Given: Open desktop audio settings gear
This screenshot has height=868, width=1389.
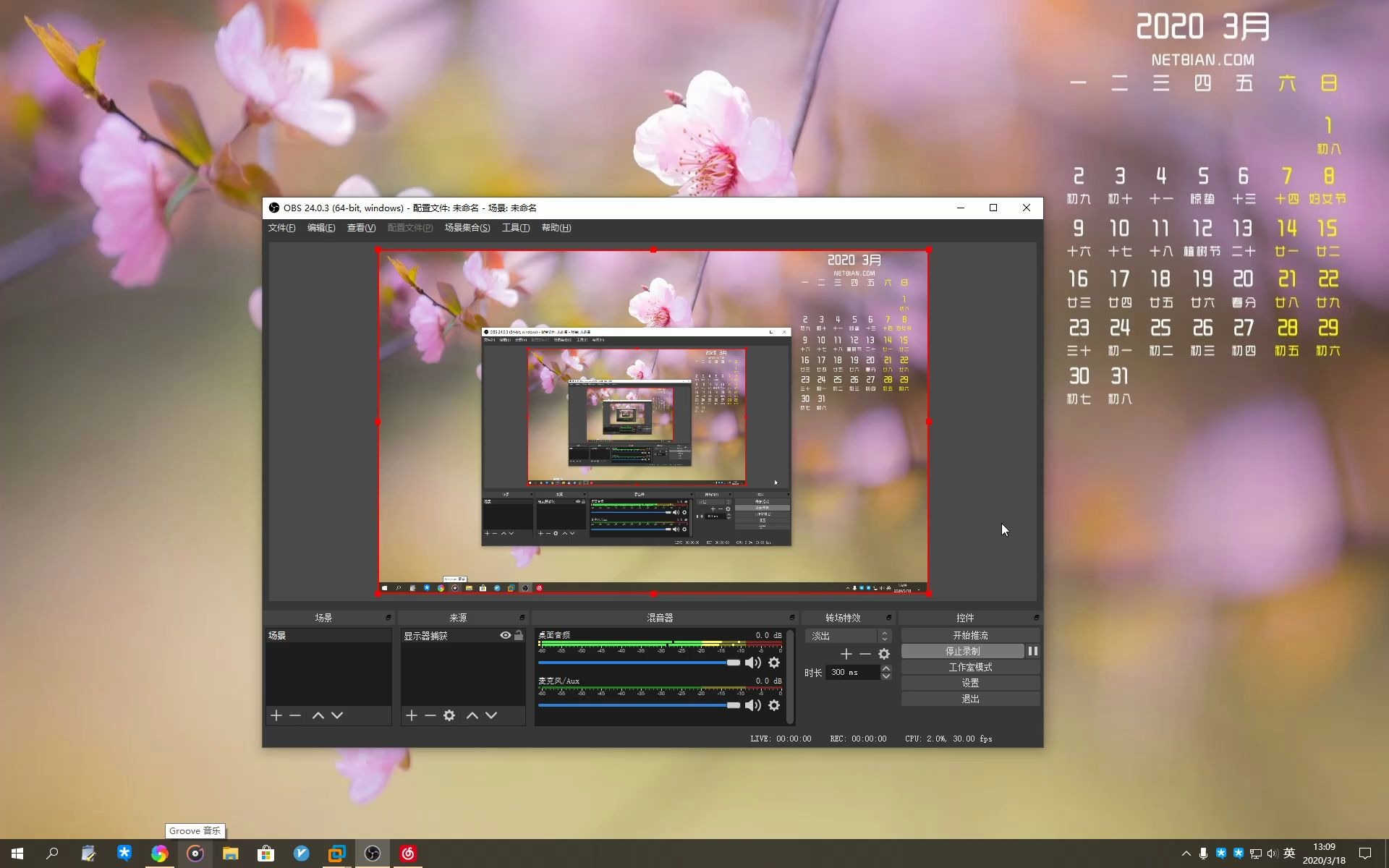Looking at the screenshot, I should click(774, 663).
